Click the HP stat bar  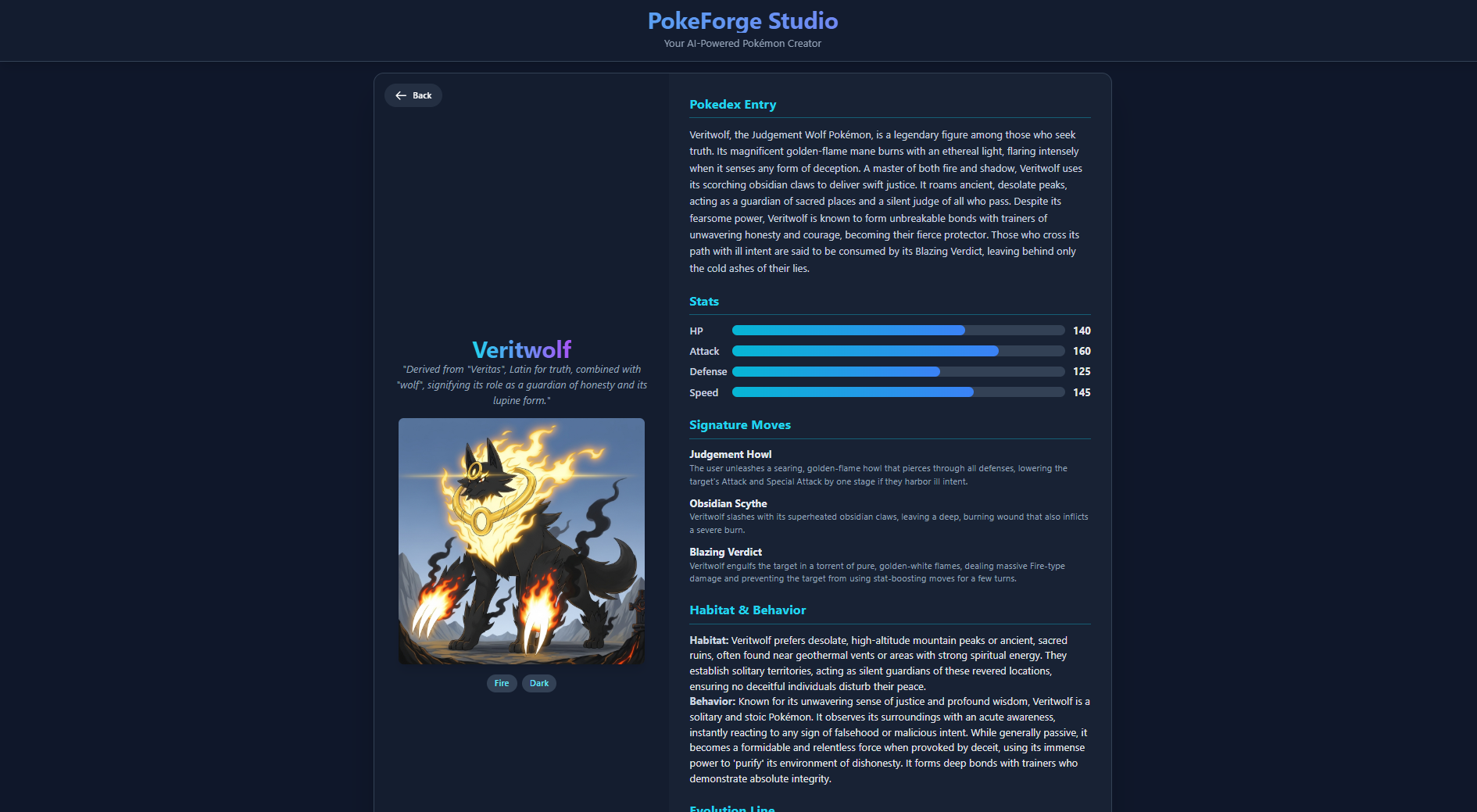point(898,331)
